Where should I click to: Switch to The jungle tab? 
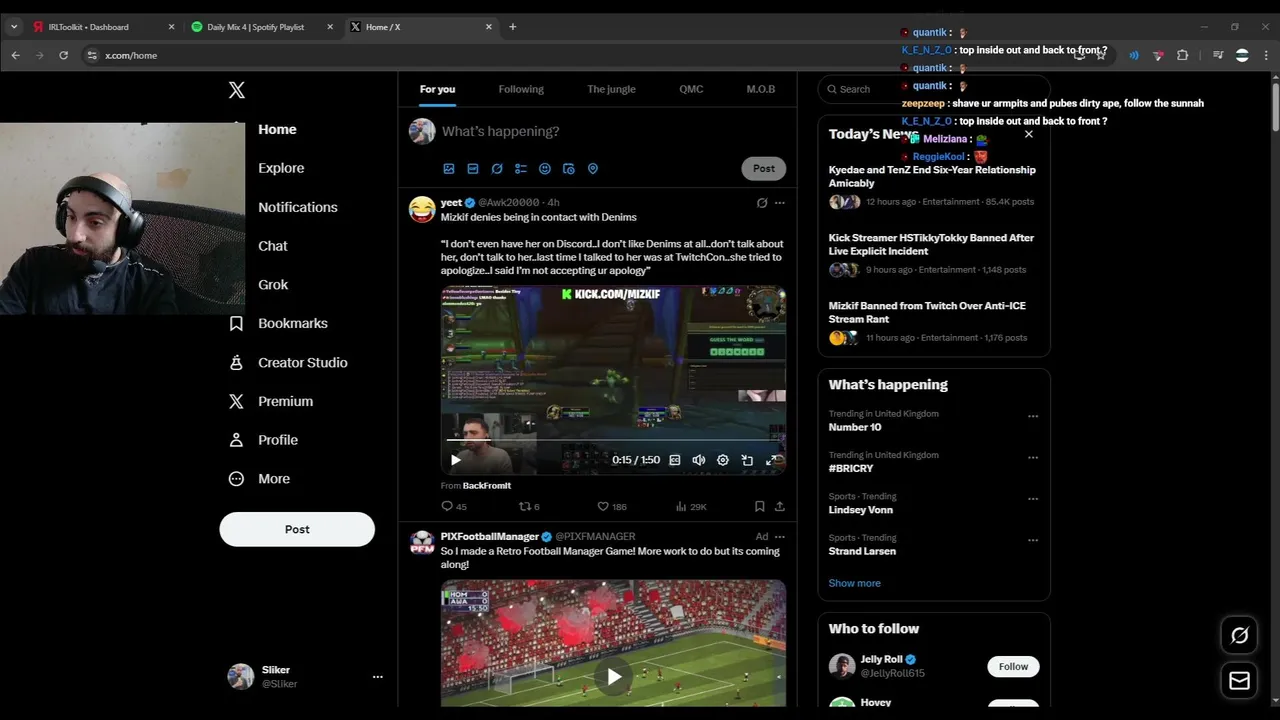[611, 89]
